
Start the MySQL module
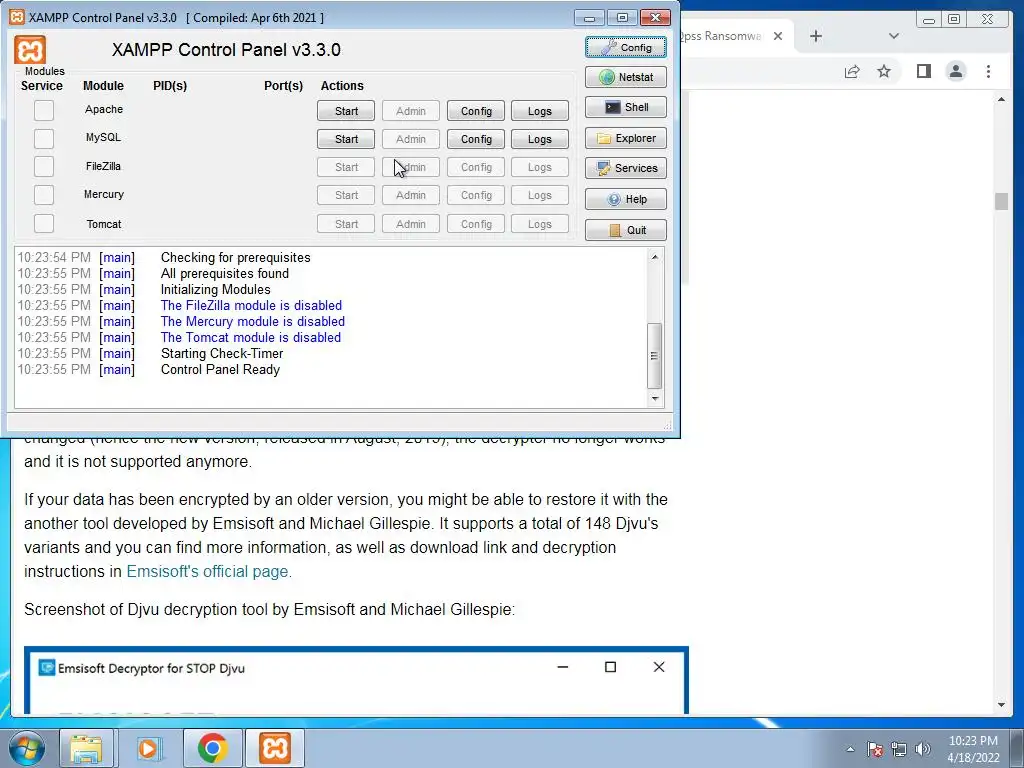346,139
